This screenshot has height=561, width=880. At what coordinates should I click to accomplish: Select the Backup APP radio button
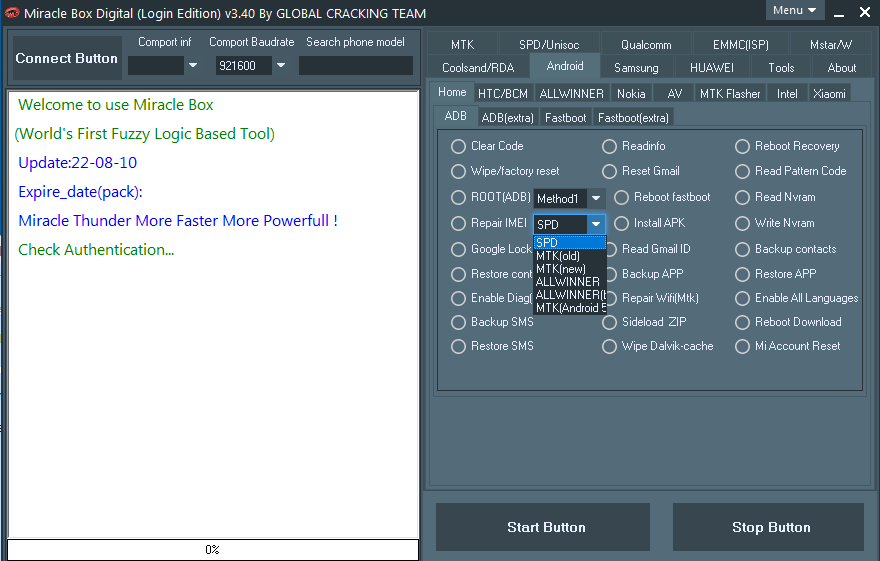pos(612,274)
